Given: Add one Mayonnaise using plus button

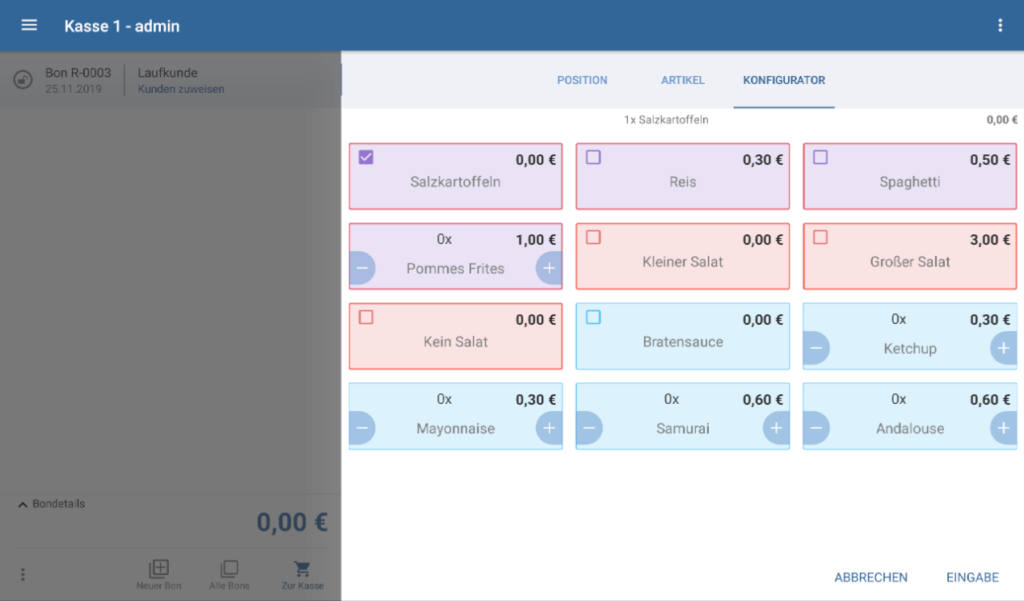Looking at the screenshot, I should [x=548, y=428].
